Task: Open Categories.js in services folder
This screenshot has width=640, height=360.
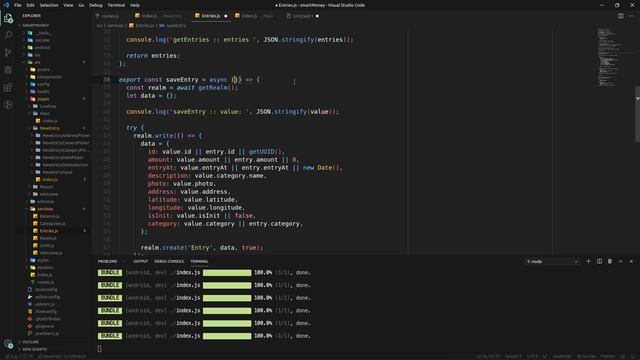Action: click(53, 224)
